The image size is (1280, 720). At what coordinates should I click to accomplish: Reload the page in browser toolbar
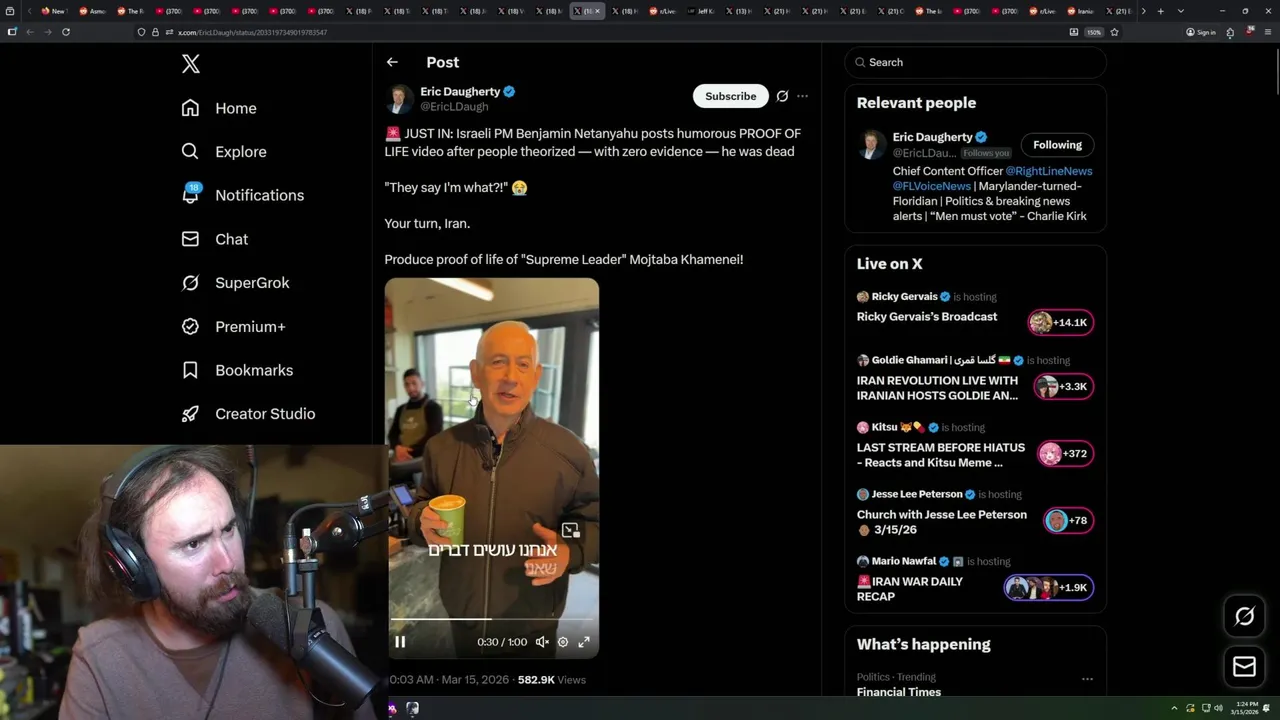point(66,32)
